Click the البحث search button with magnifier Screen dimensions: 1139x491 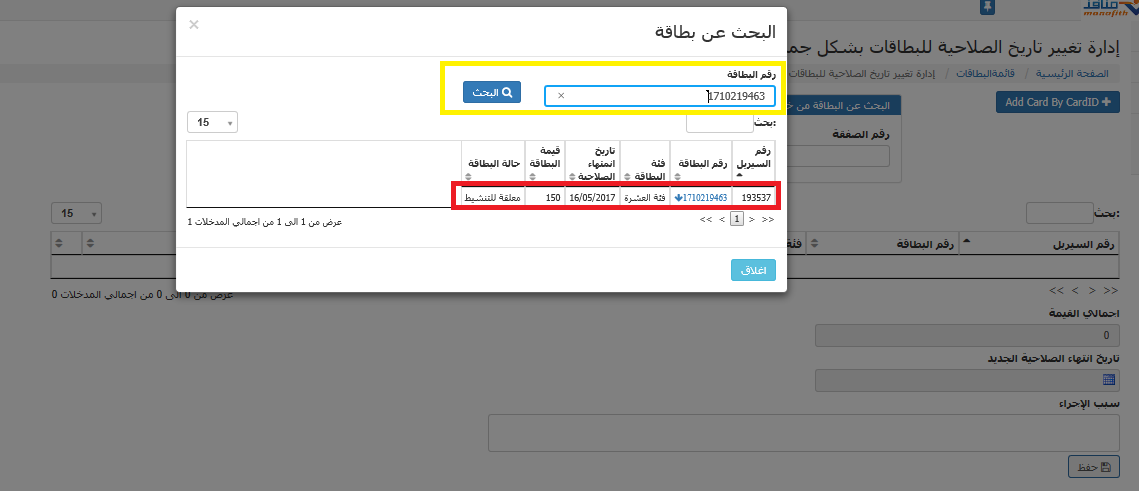coord(492,92)
